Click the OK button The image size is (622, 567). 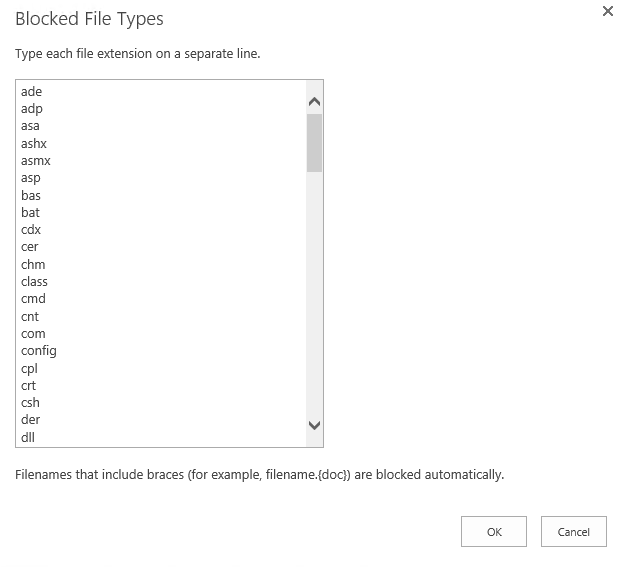494,532
